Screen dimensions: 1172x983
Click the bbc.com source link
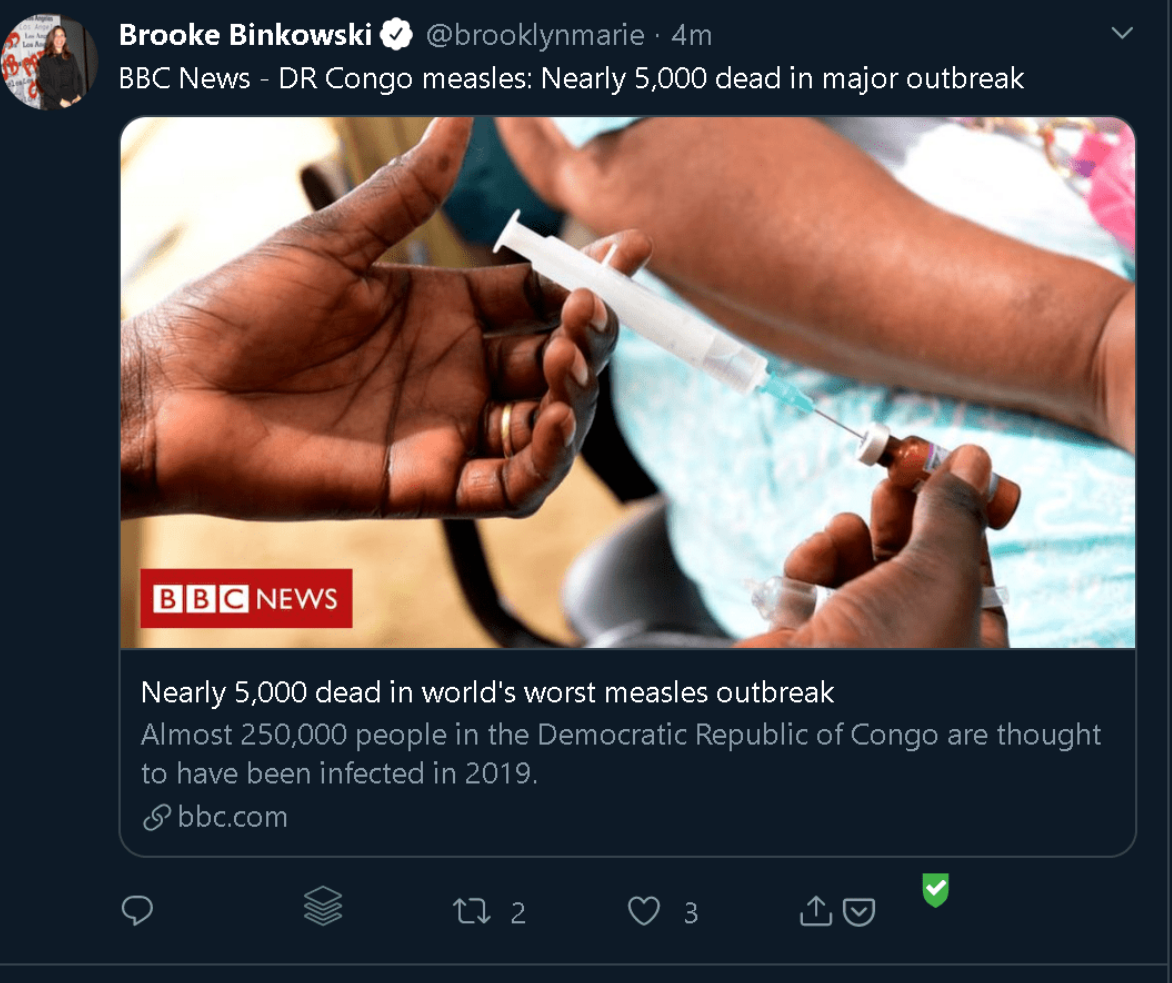tap(232, 818)
